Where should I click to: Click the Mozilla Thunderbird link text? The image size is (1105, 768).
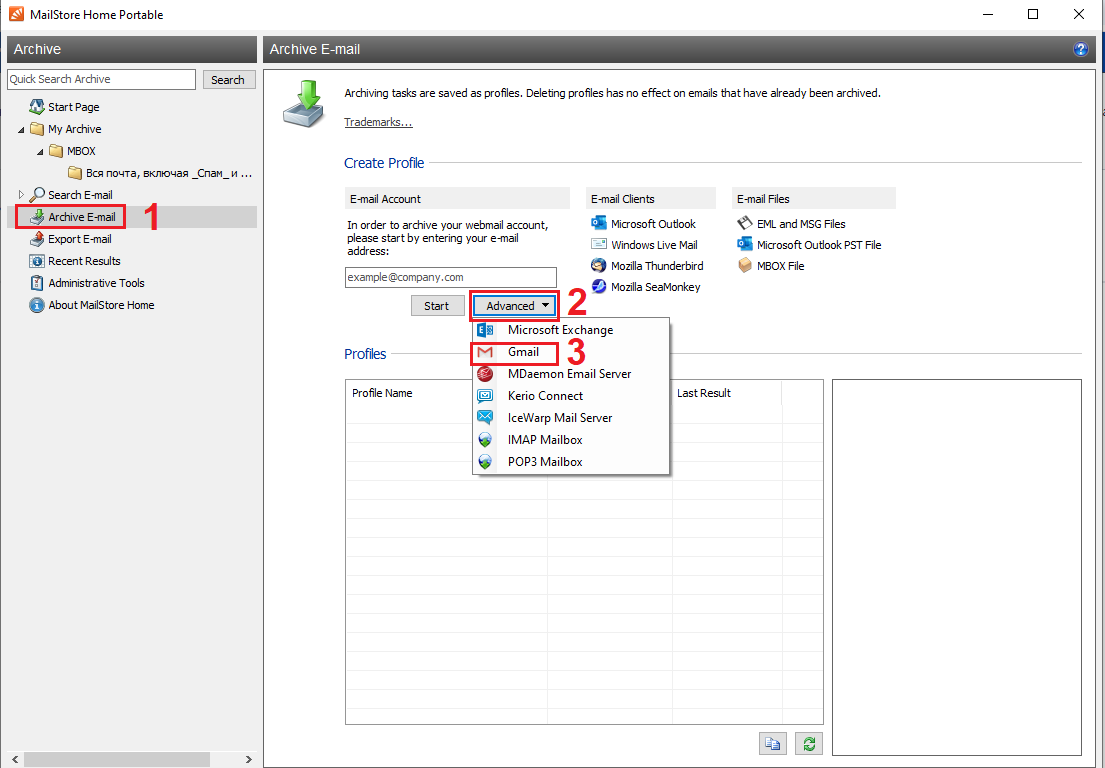[x=657, y=266]
